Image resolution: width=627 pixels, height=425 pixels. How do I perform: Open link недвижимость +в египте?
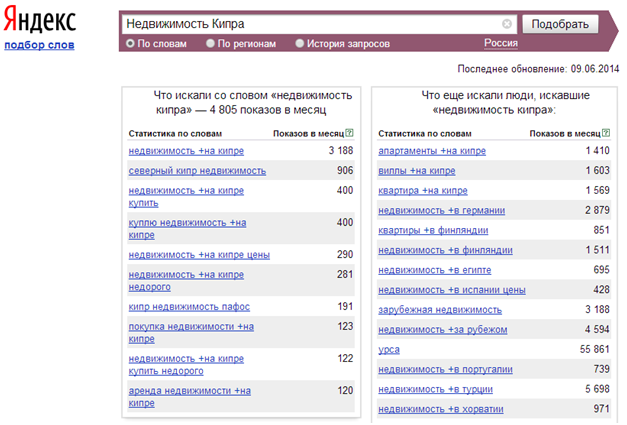435,270
